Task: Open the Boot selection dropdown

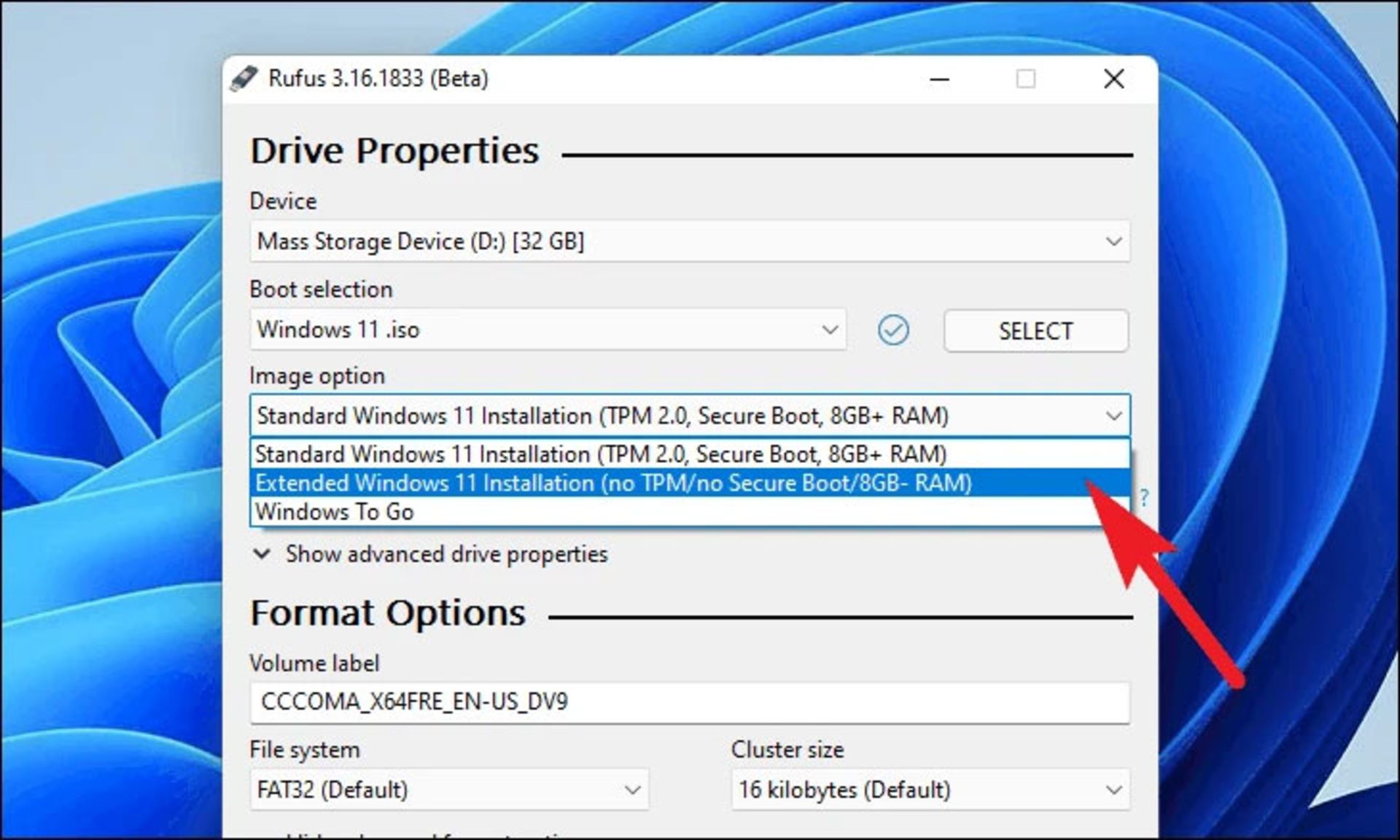Action: (x=829, y=330)
